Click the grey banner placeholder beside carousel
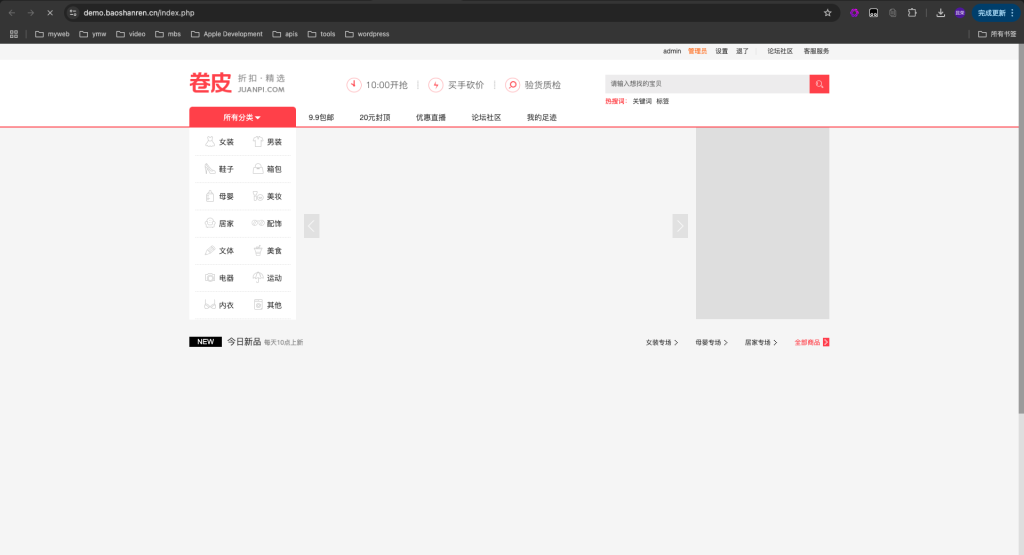 [x=762, y=223]
